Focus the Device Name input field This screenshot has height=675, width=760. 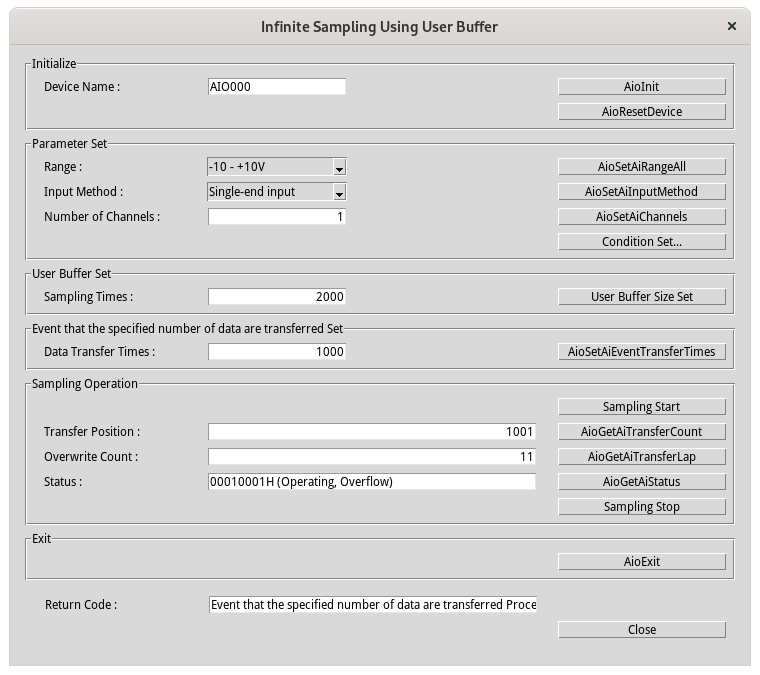coord(276,87)
